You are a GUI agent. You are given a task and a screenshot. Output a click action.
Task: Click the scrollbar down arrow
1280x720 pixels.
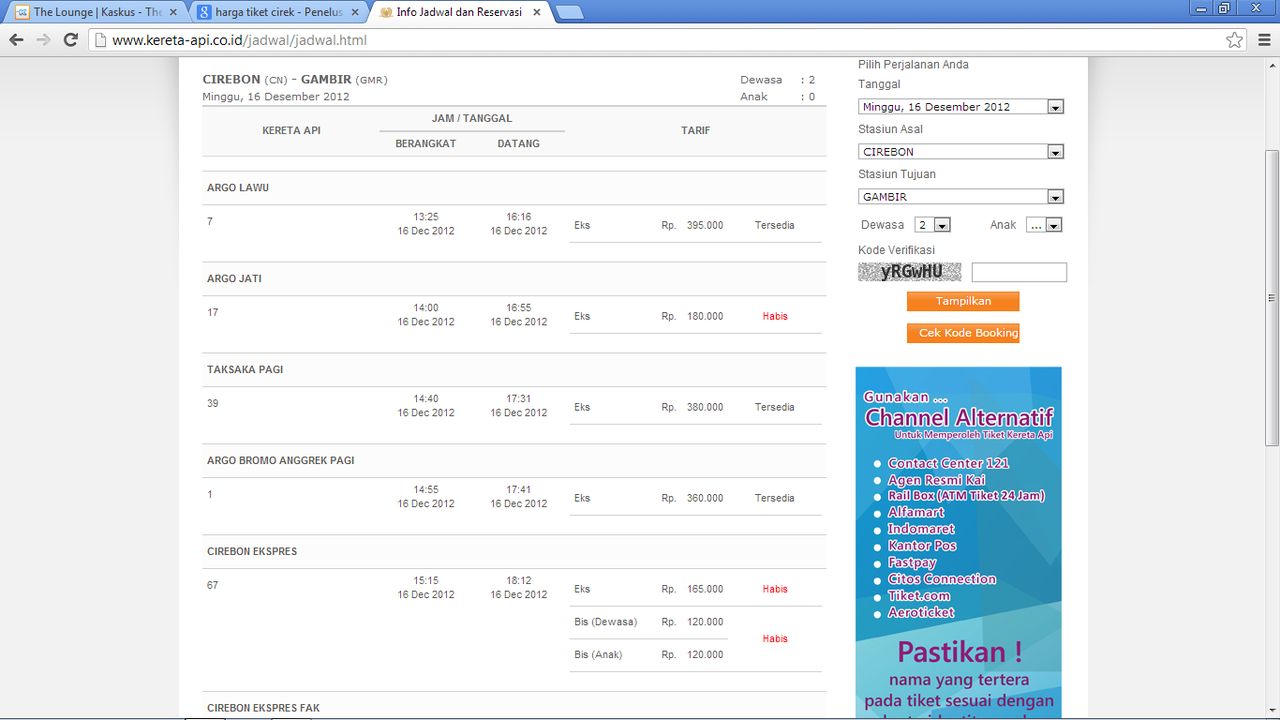[x=1272, y=710]
